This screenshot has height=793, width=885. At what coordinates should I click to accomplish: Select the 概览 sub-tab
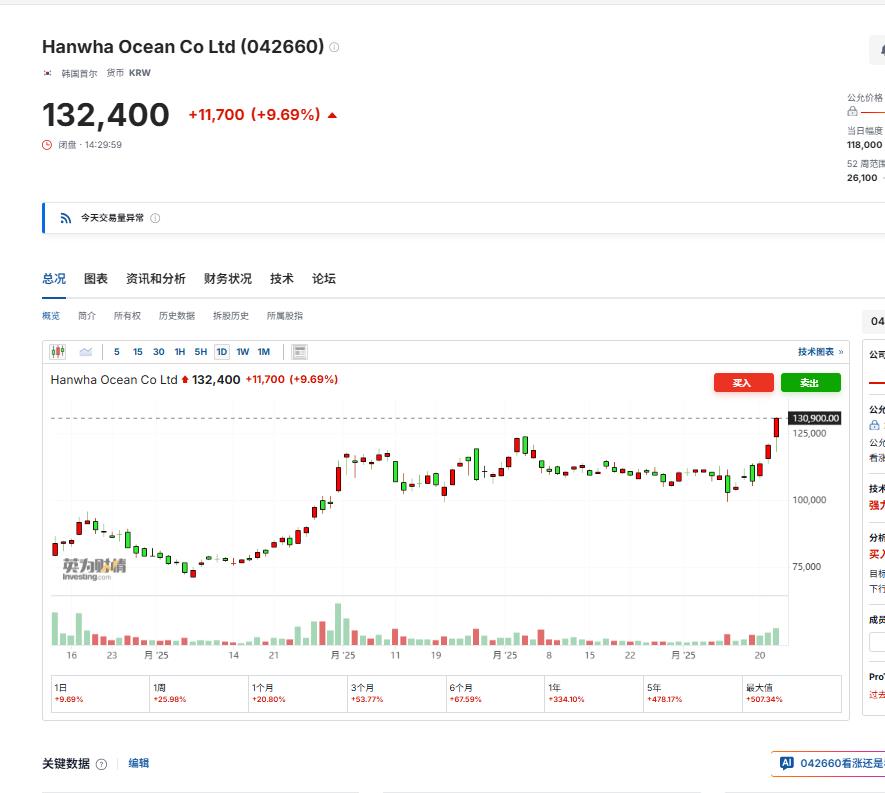tap(51, 316)
